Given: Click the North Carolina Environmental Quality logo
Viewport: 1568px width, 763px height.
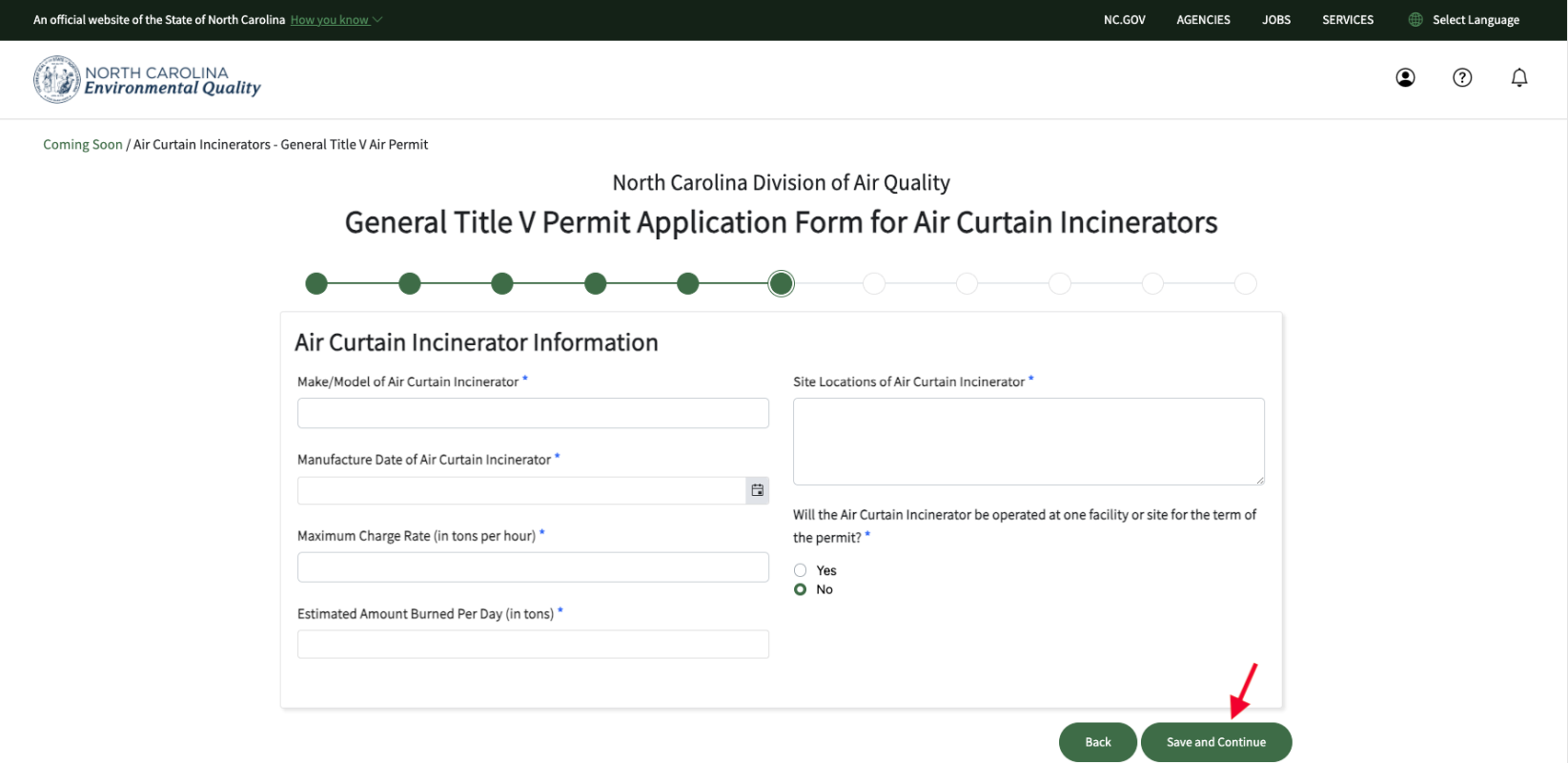Looking at the screenshot, I should pyautogui.click(x=147, y=80).
